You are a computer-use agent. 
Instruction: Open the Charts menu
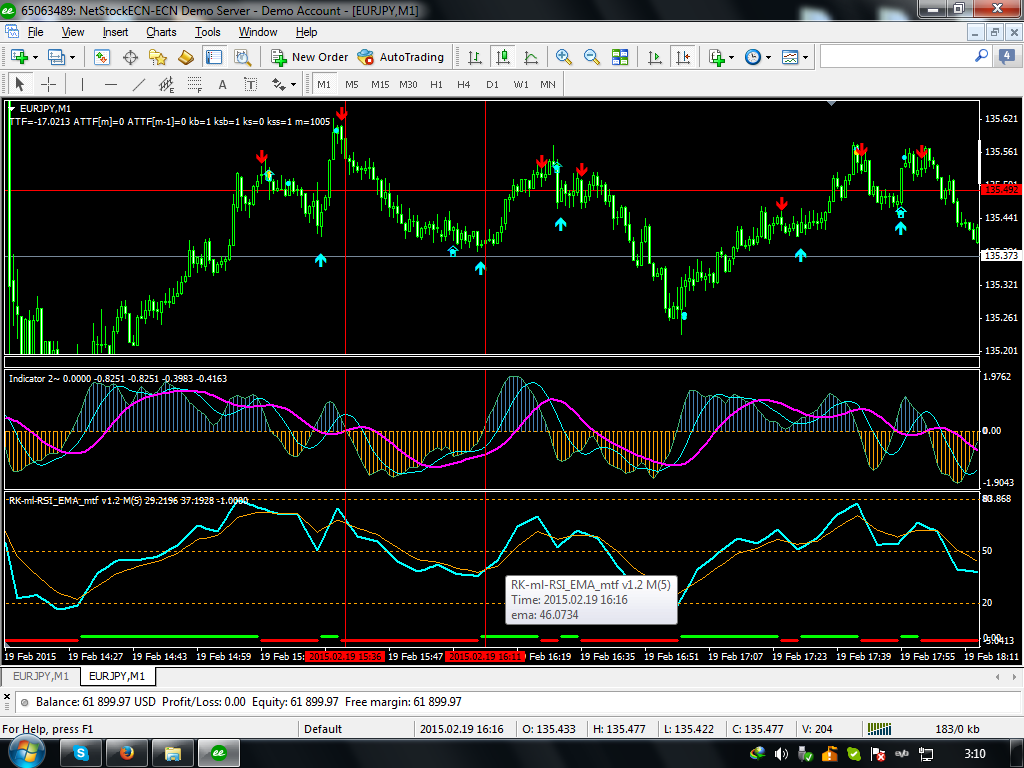pos(161,32)
